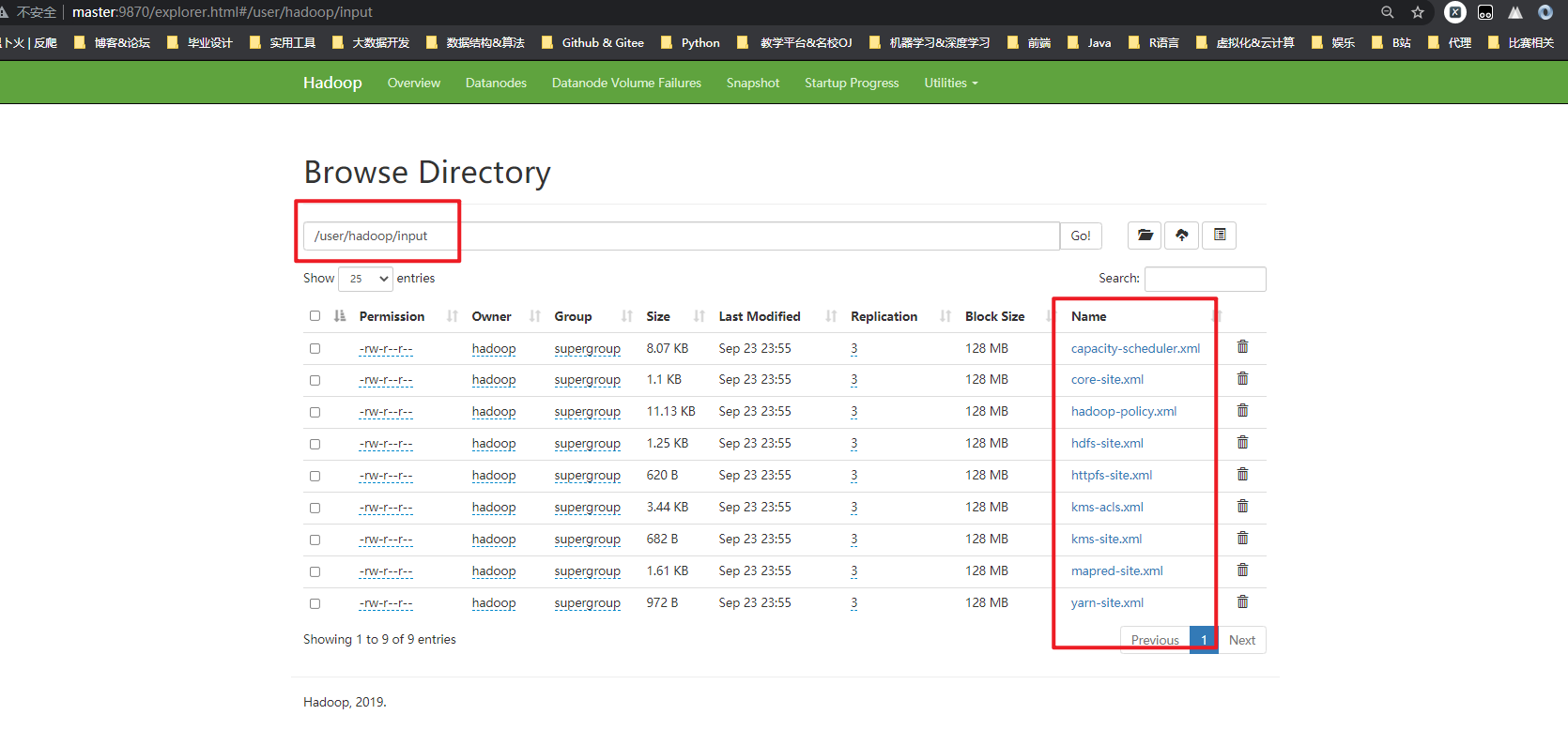This screenshot has width=1568, height=730.
Task: Click the Search input field
Action: point(1205,279)
